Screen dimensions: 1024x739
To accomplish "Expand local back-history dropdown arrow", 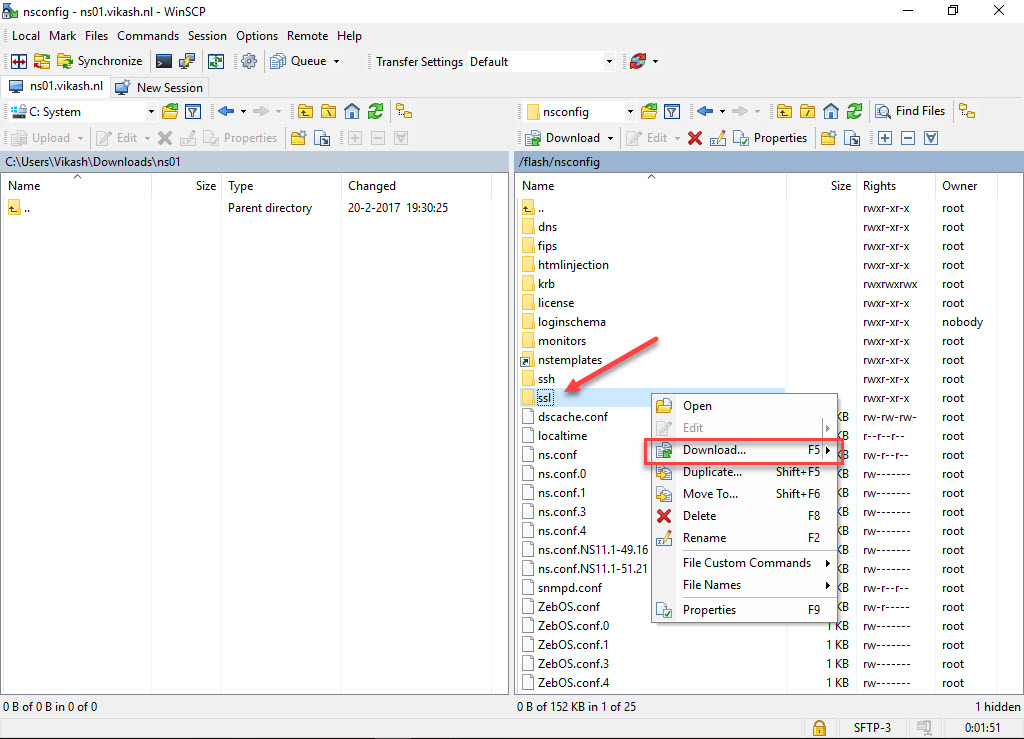I will coord(243,112).
